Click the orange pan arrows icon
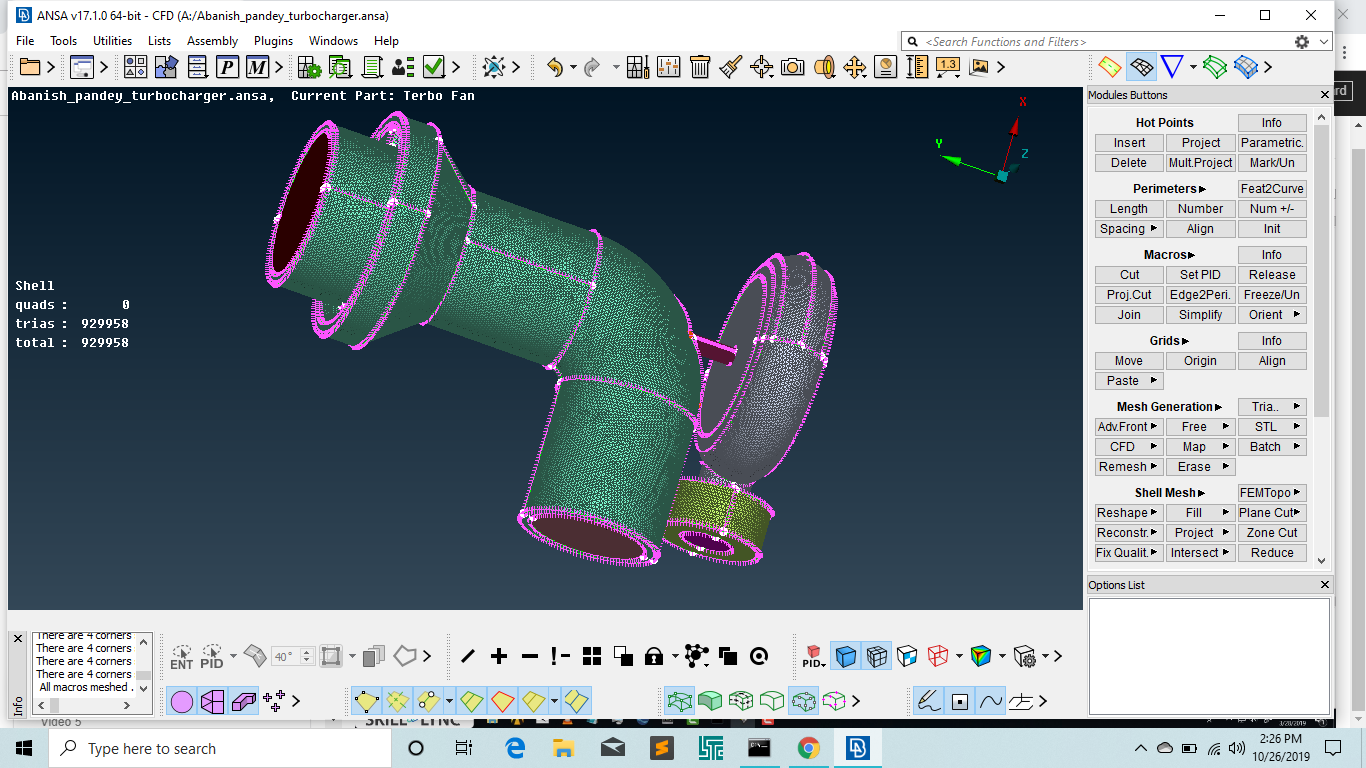Viewport: 1366px width, 768px height. pyautogui.click(x=856, y=67)
